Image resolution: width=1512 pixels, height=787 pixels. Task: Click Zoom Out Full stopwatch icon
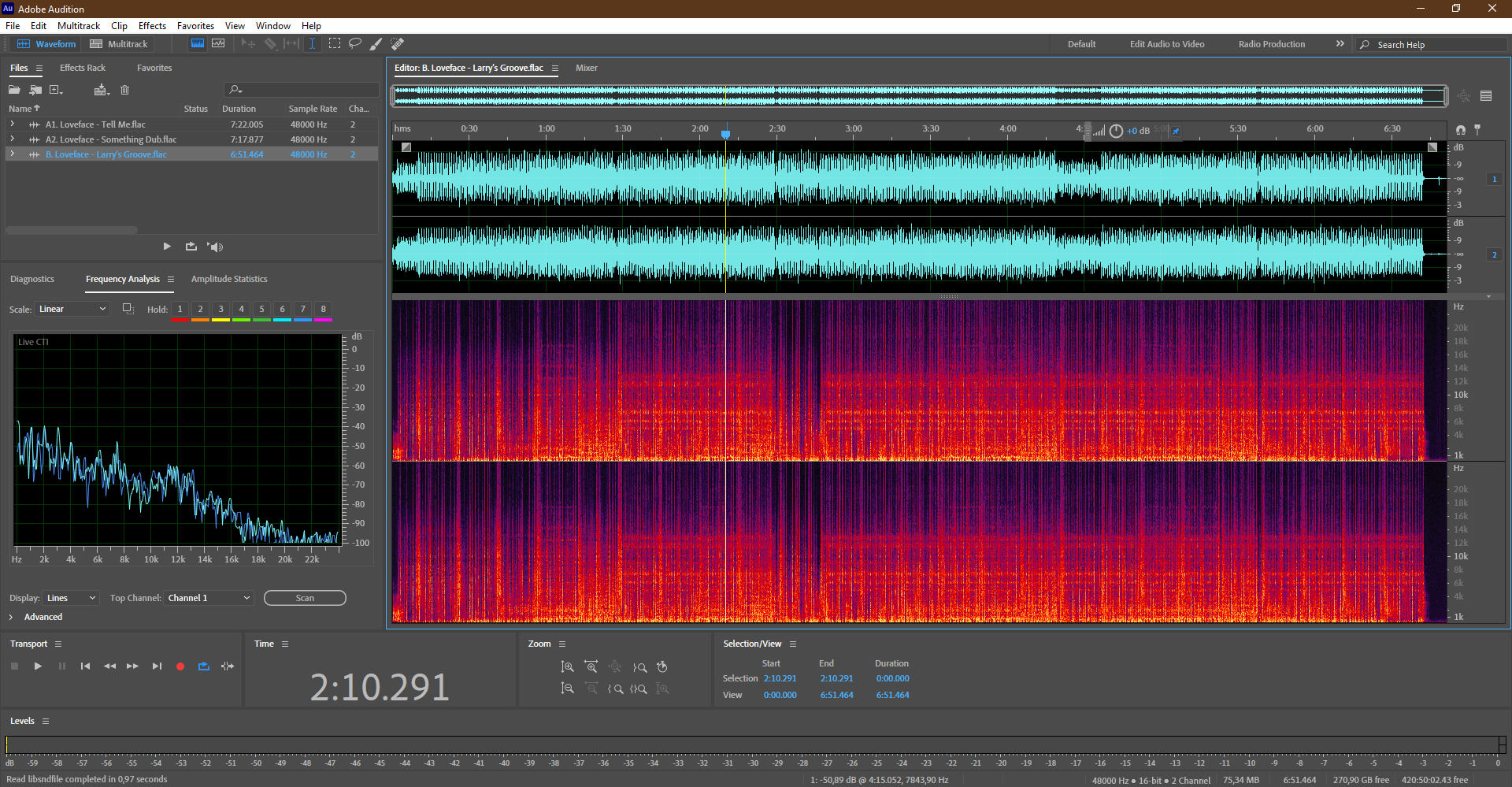pos(662,666)
